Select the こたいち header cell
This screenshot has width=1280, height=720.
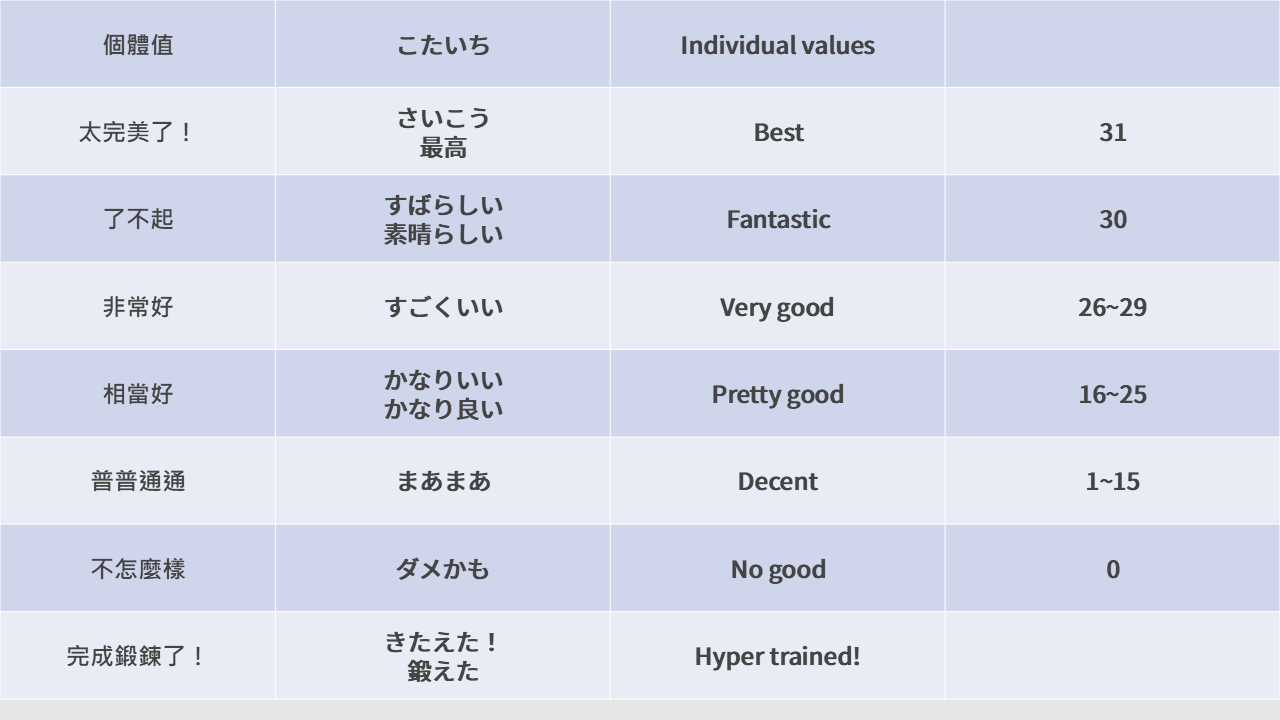click(443, 45)
